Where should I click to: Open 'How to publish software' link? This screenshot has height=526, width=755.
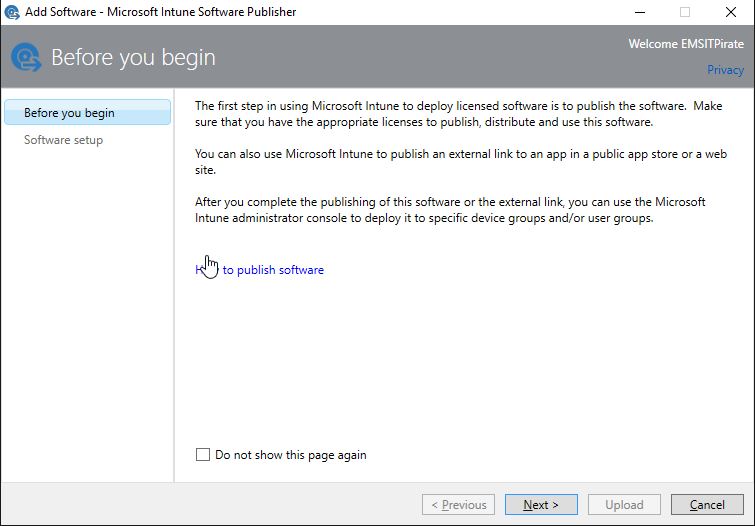[x=259, y=270]
